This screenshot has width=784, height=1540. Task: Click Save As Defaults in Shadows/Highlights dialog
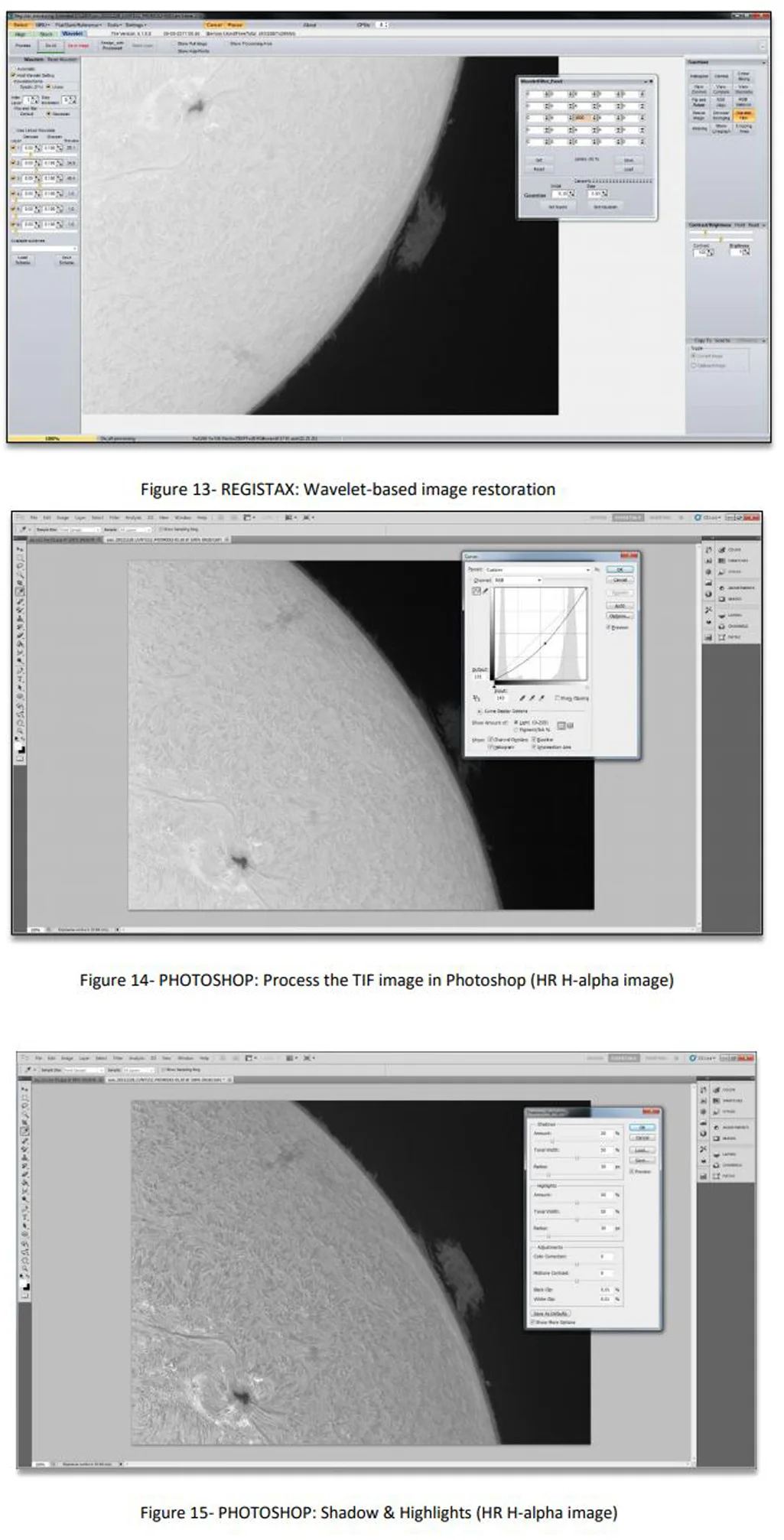coord(551,1314)
